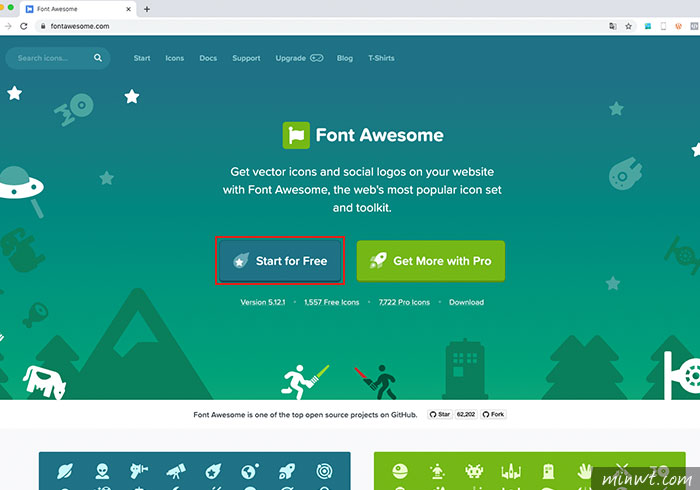Viewport: 700px width, 490px height.
Task: Bookmark this page with the star icon
Action: click(x=628, y=26)
